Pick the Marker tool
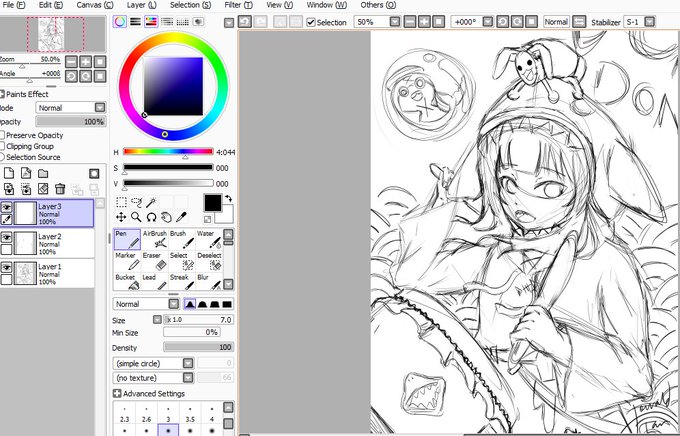Screen dimensions: 680x436 127,261
